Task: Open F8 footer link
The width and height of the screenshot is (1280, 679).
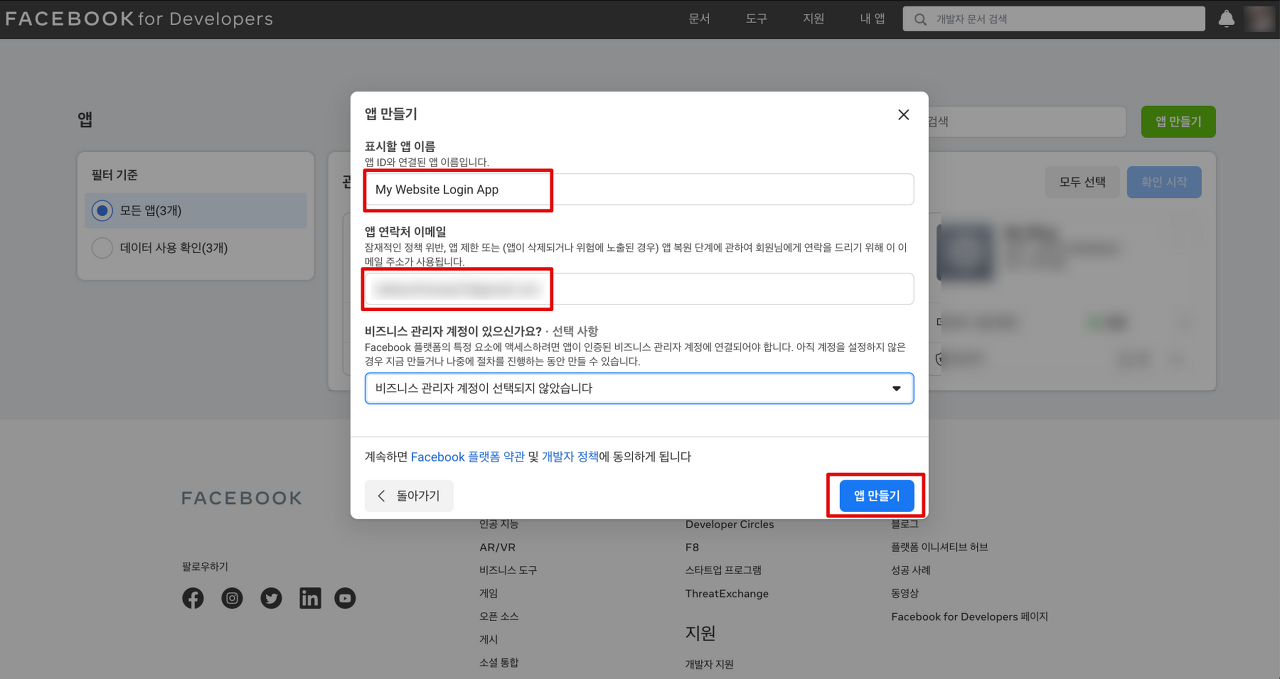Action: 692,547
